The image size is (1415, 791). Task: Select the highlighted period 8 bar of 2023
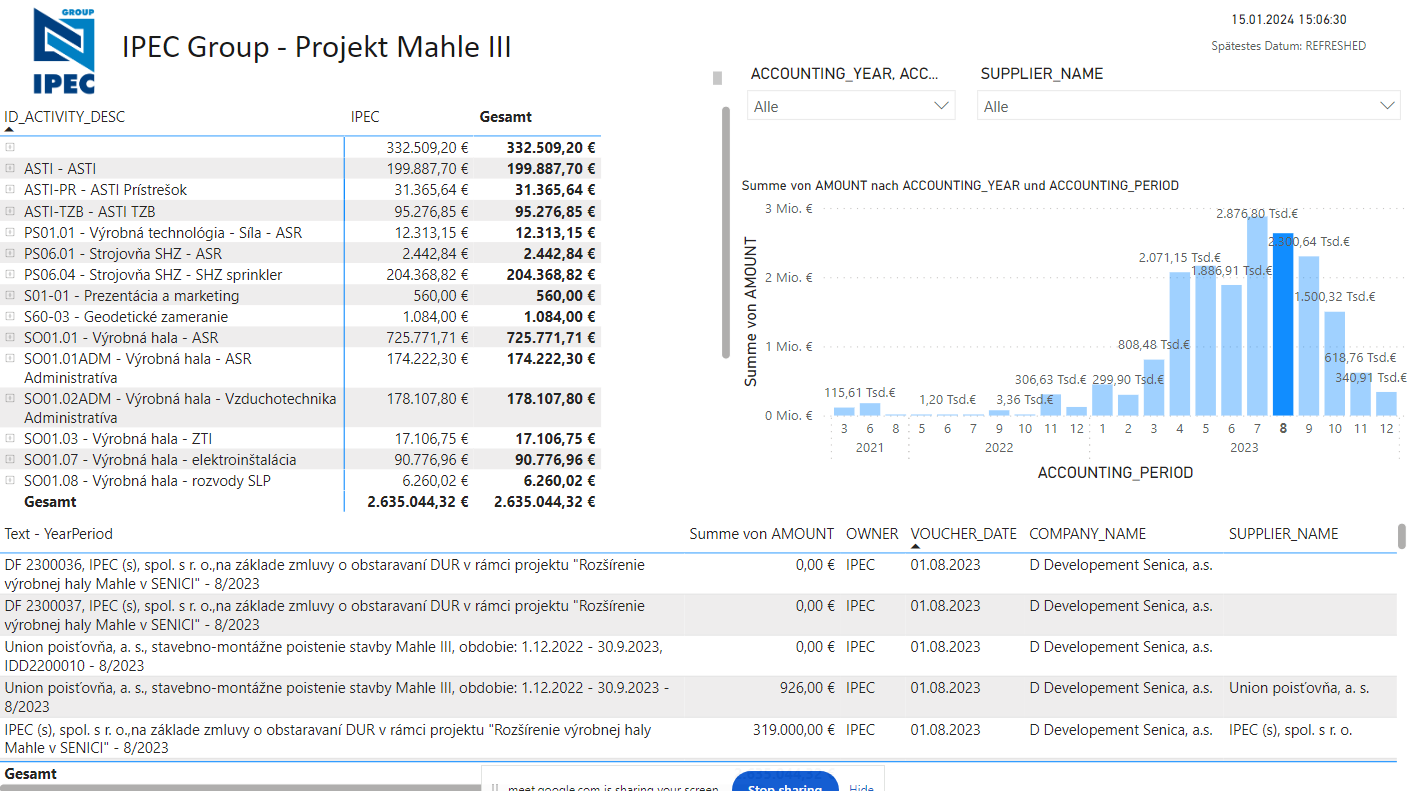pos(1283,325)
